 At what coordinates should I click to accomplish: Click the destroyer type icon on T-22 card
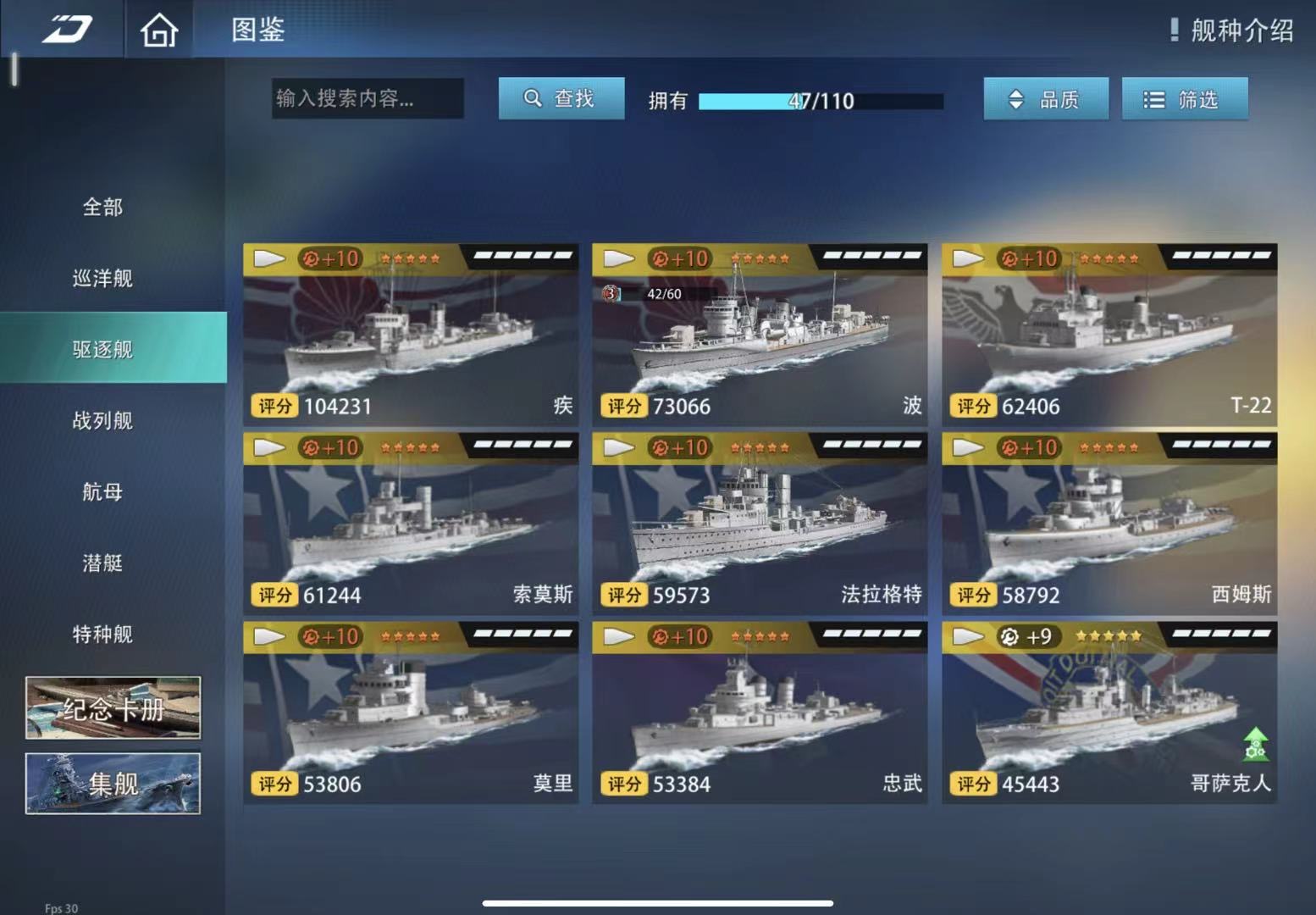point(967,258)
